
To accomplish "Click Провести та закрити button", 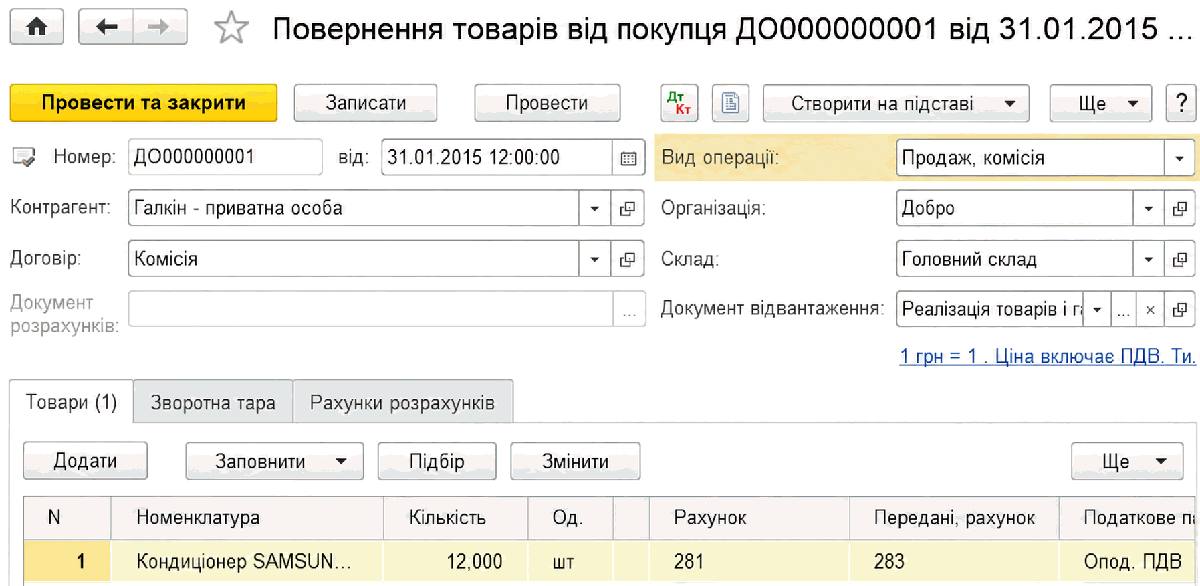I will 143,103.
